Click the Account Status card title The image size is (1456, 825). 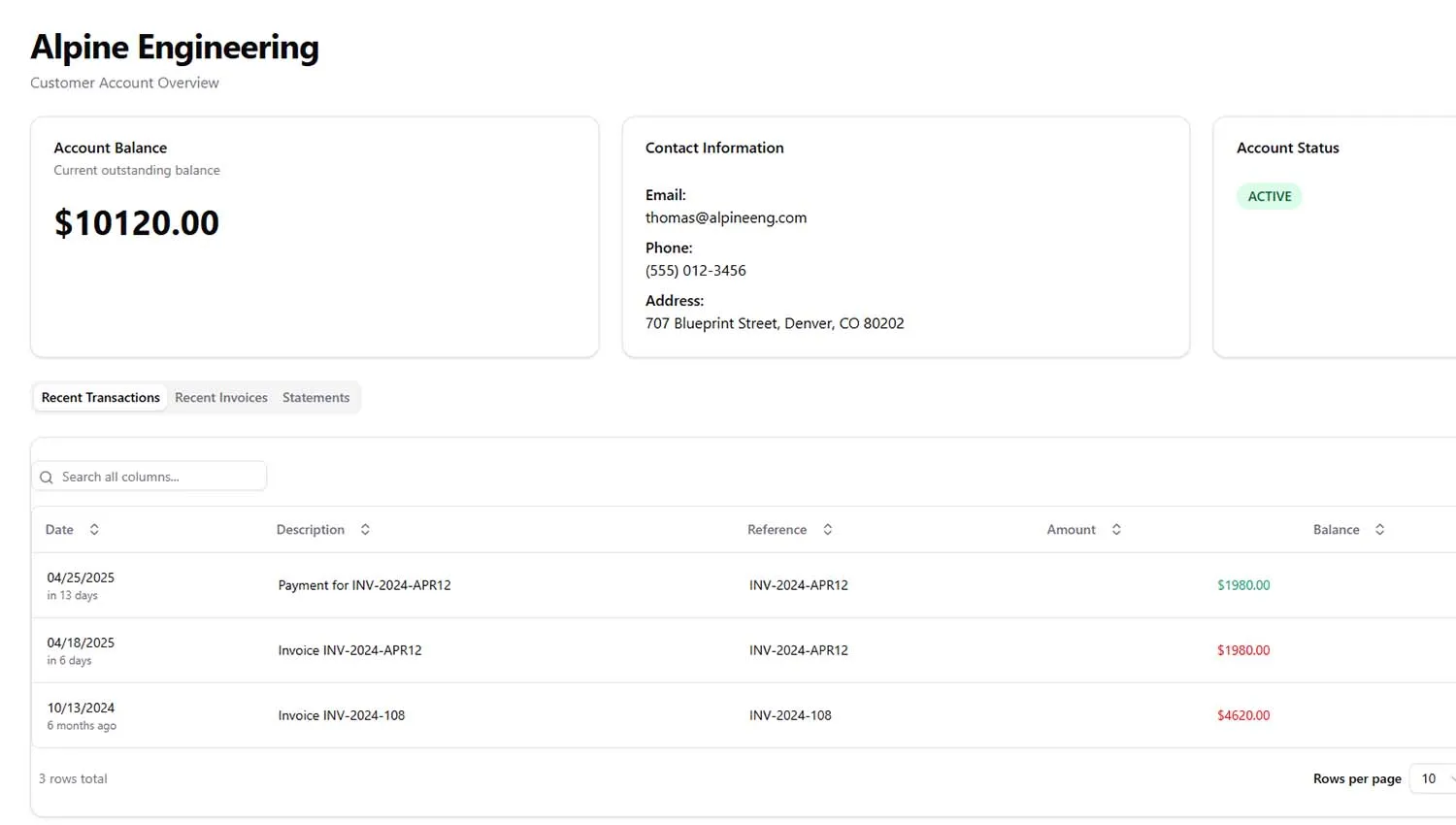1288,148
